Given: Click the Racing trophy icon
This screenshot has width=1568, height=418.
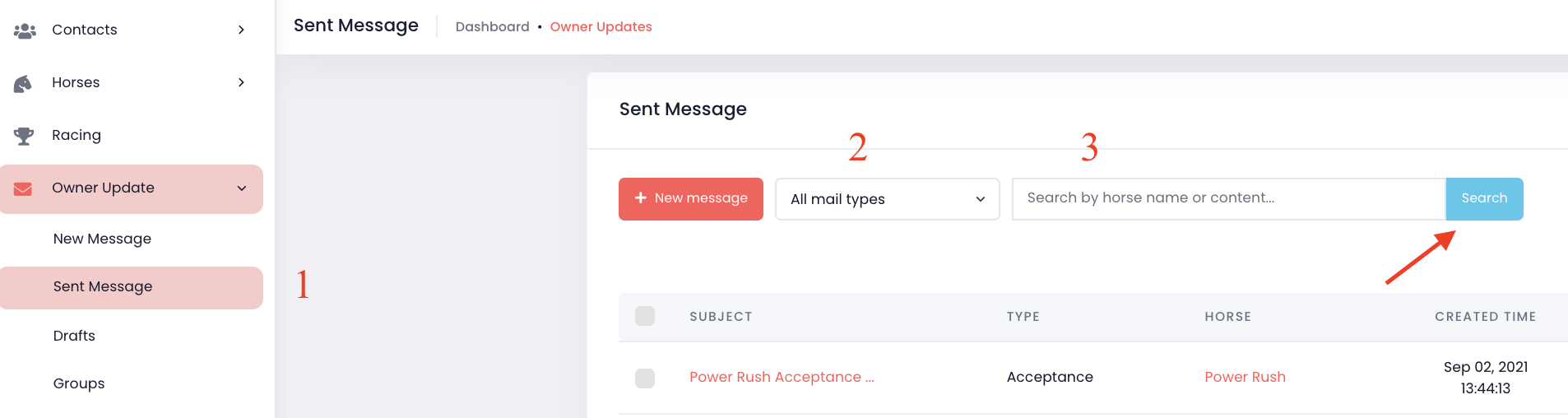Looking at the screenshot, I should tap(24, 136).
